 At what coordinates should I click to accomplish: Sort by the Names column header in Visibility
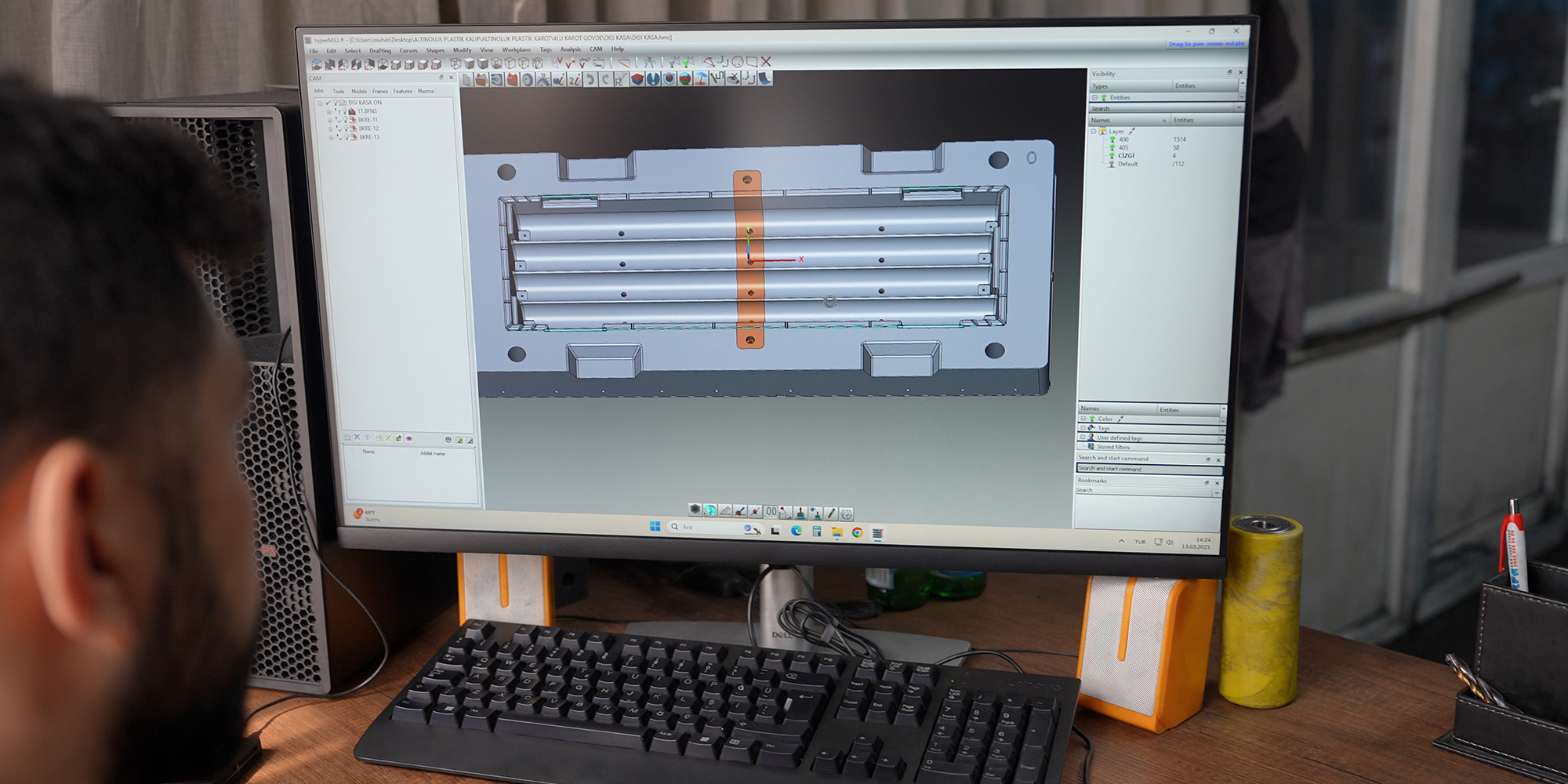(1131, 120)
